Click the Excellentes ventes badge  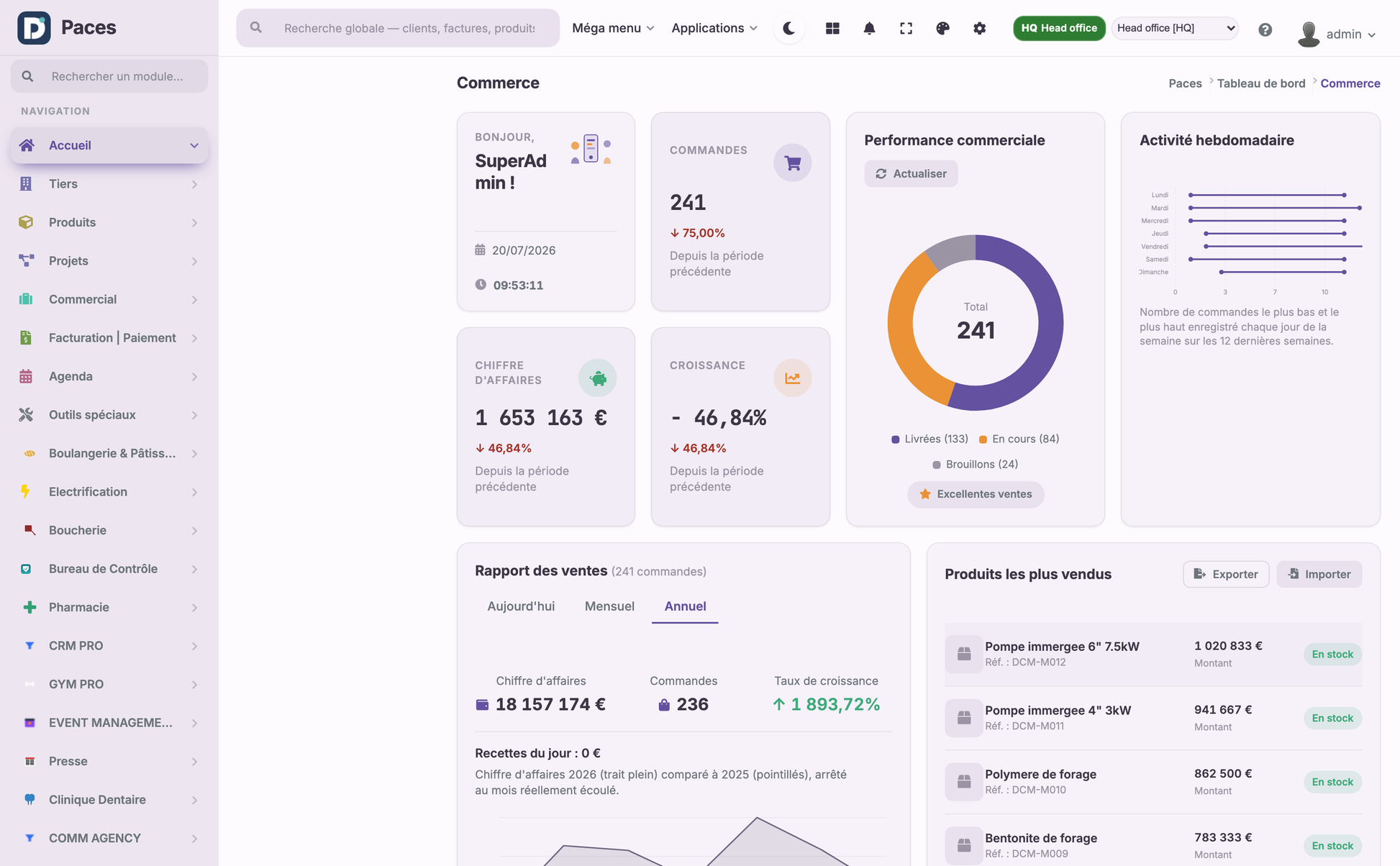[976, 494]
